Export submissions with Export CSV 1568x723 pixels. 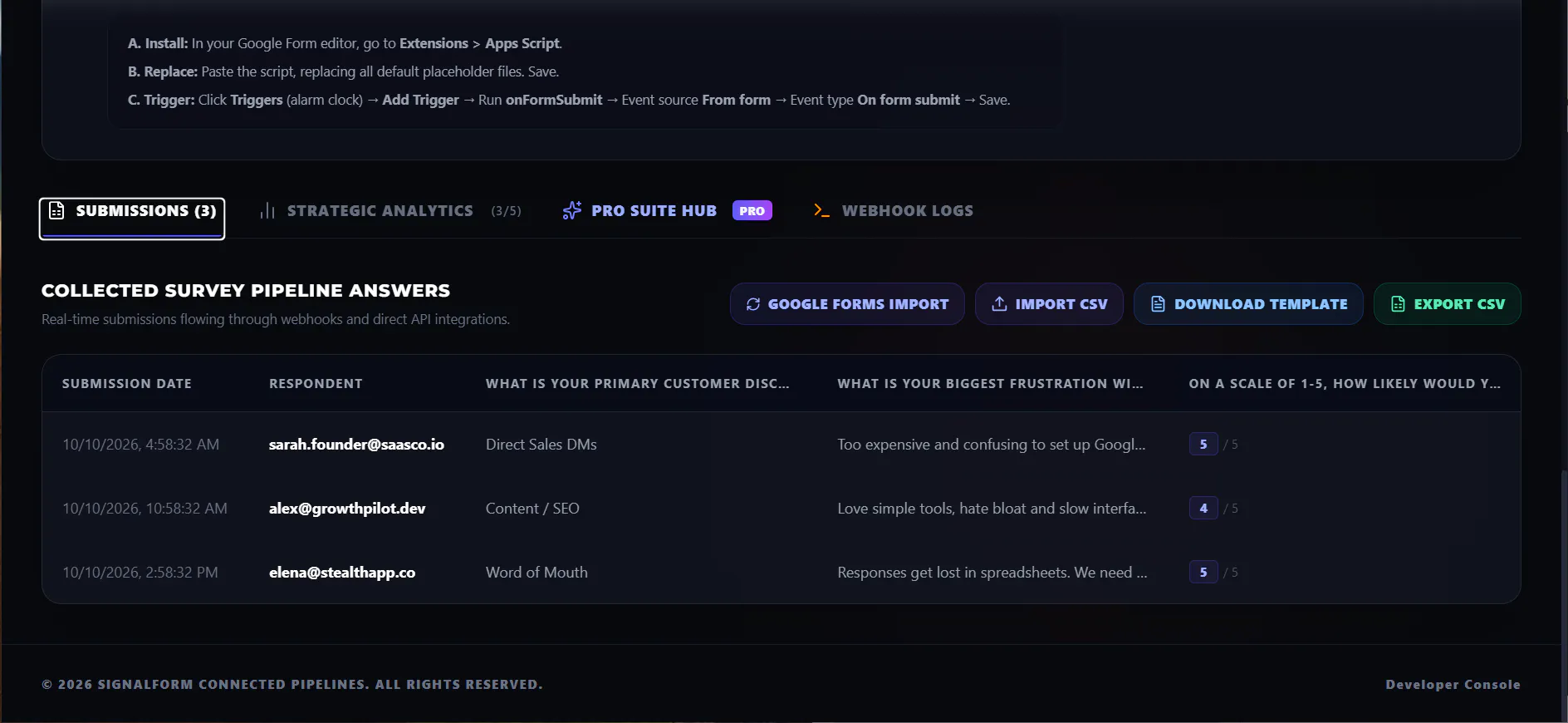1448,304
